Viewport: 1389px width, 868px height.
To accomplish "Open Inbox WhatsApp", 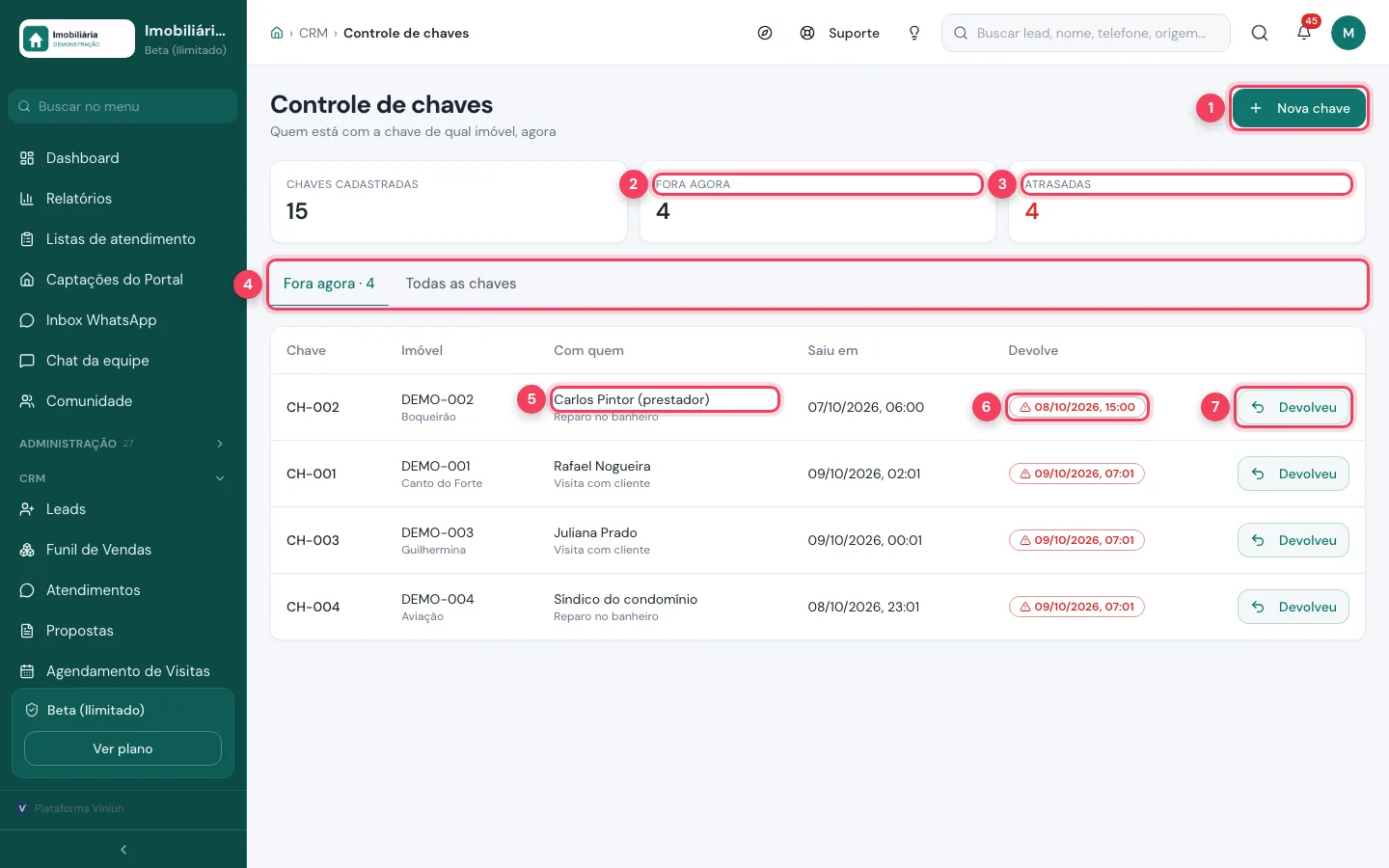I will 123,320.
